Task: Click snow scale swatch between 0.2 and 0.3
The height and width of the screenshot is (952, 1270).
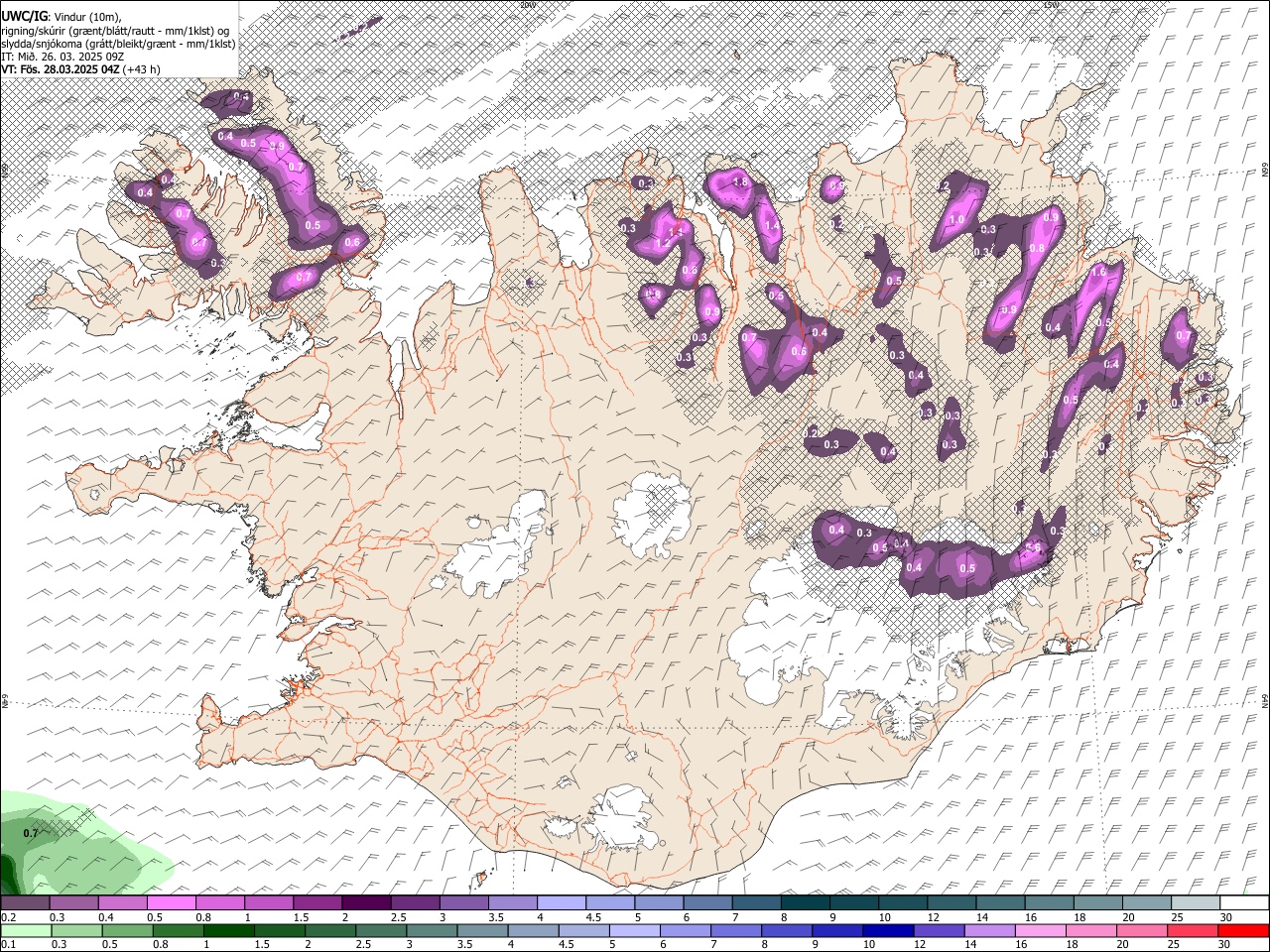Action: tap(25, 902)
